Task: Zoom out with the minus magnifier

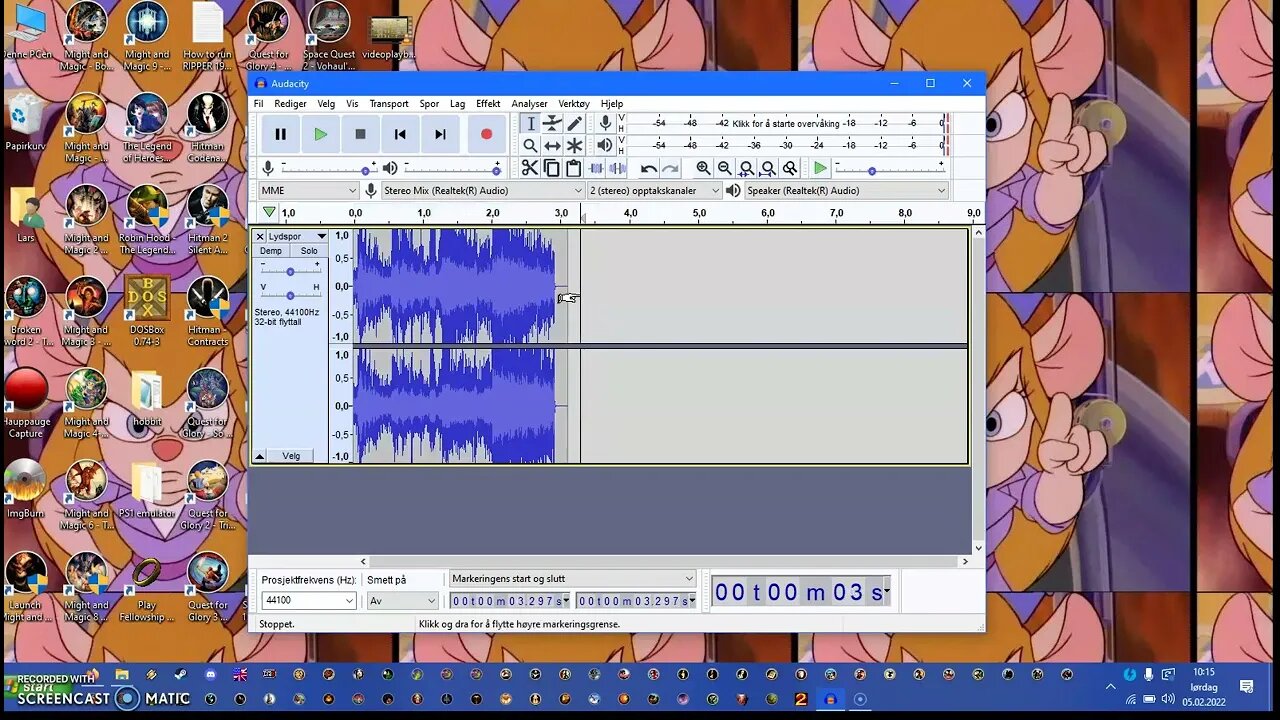Action: 725,169
